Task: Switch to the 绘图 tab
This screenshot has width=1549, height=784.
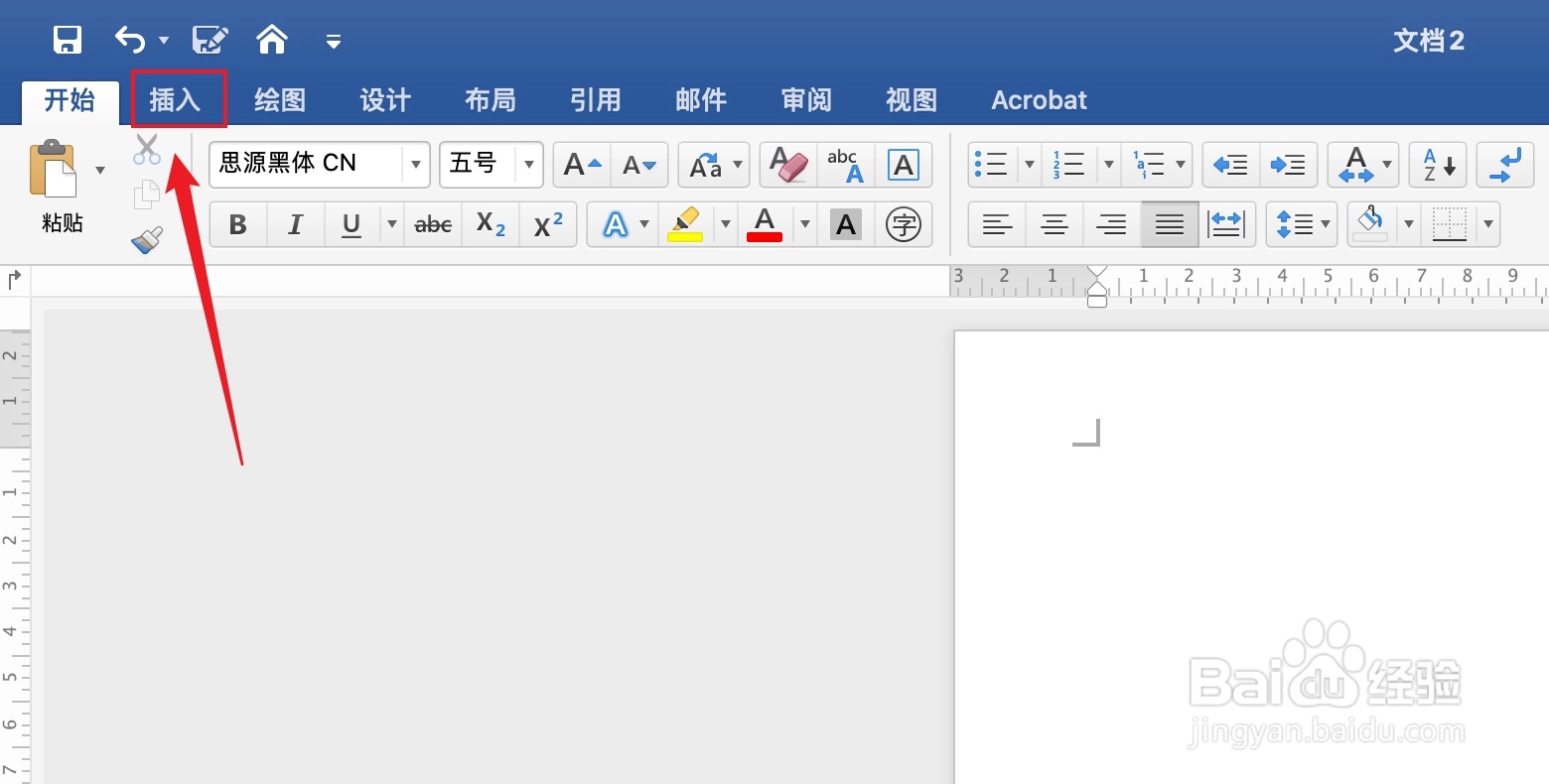Action: [280, 99]
